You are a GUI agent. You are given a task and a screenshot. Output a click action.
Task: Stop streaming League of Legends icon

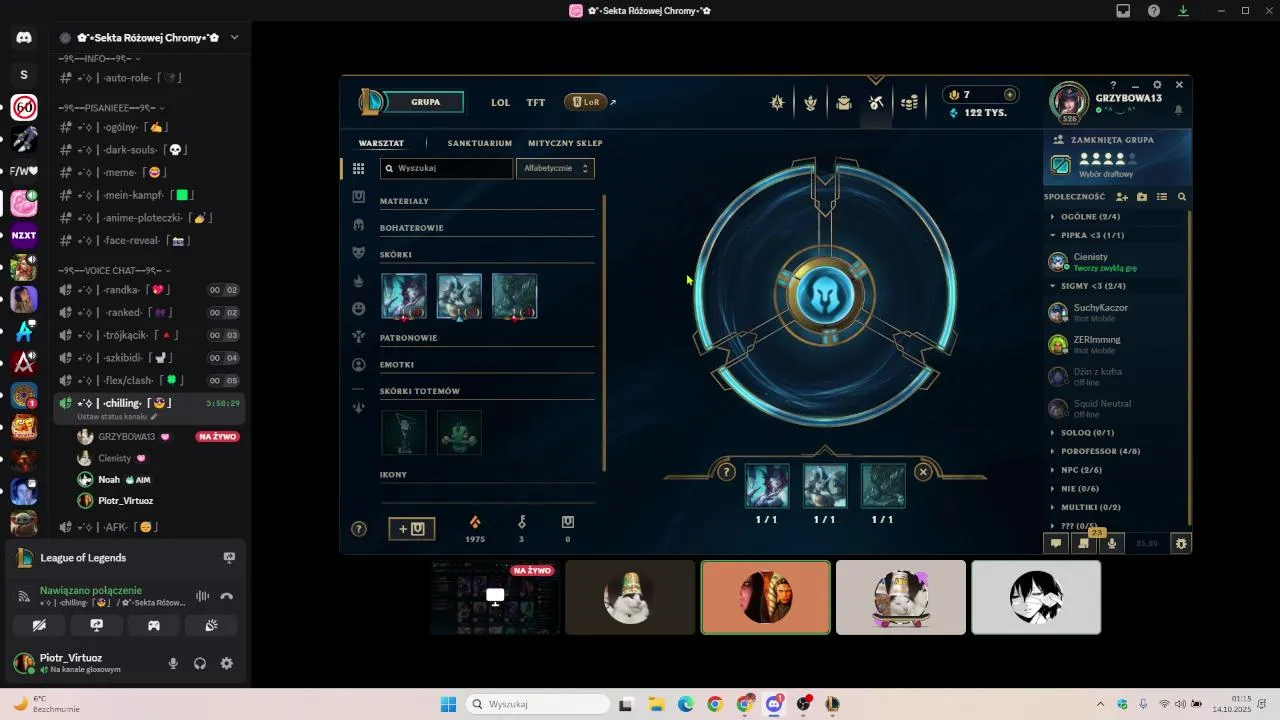(x=229, y=558)
